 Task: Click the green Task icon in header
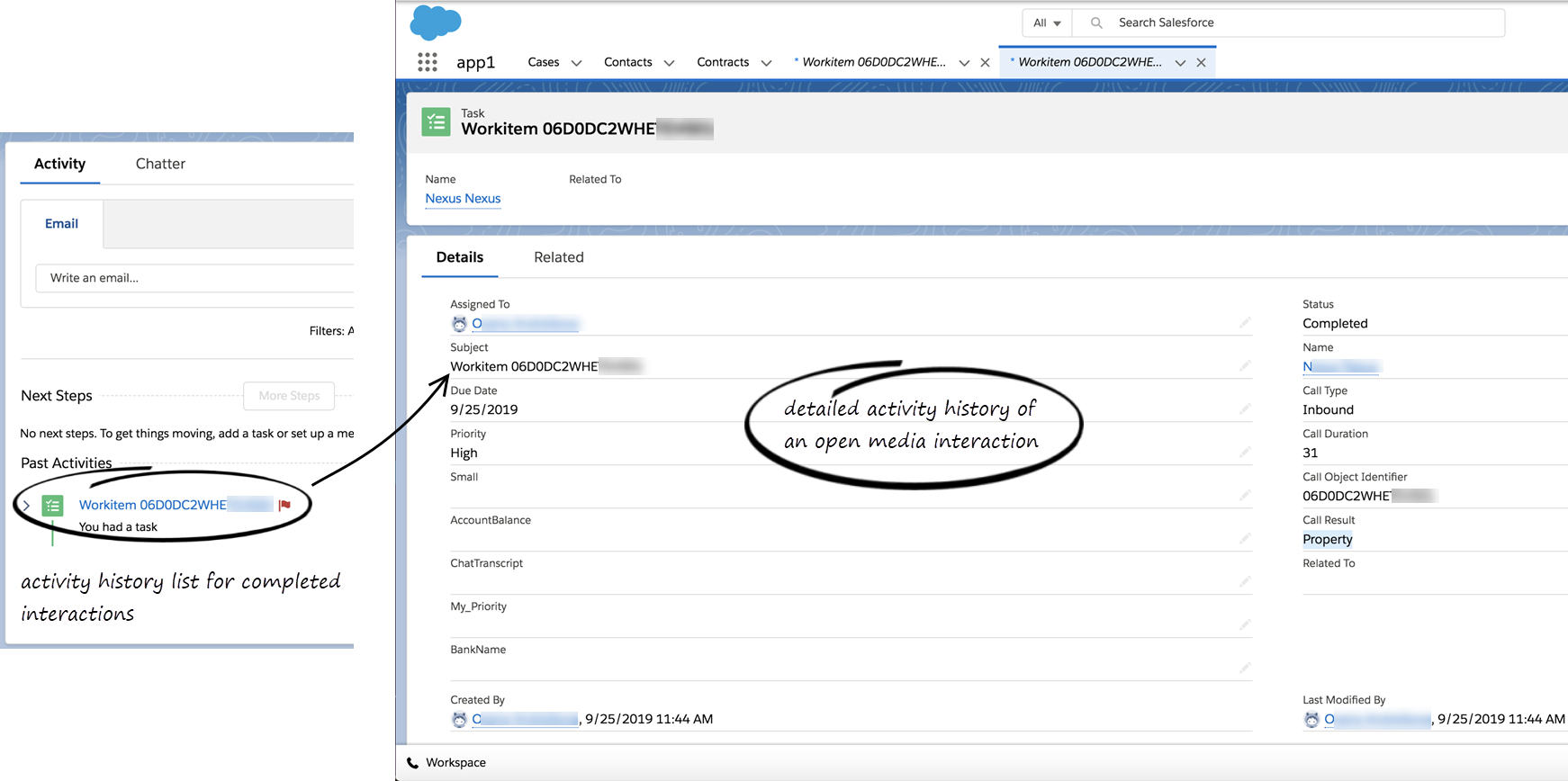click(437, 122)
